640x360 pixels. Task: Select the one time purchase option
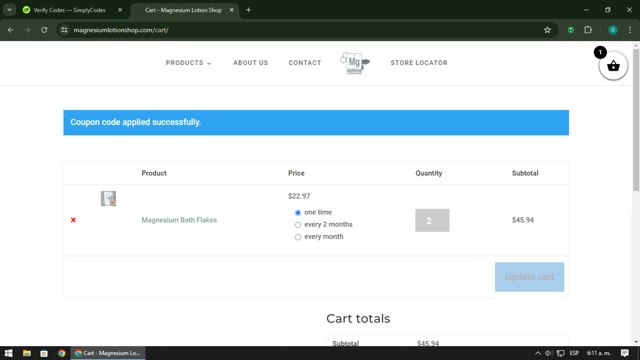click(298, 213)
